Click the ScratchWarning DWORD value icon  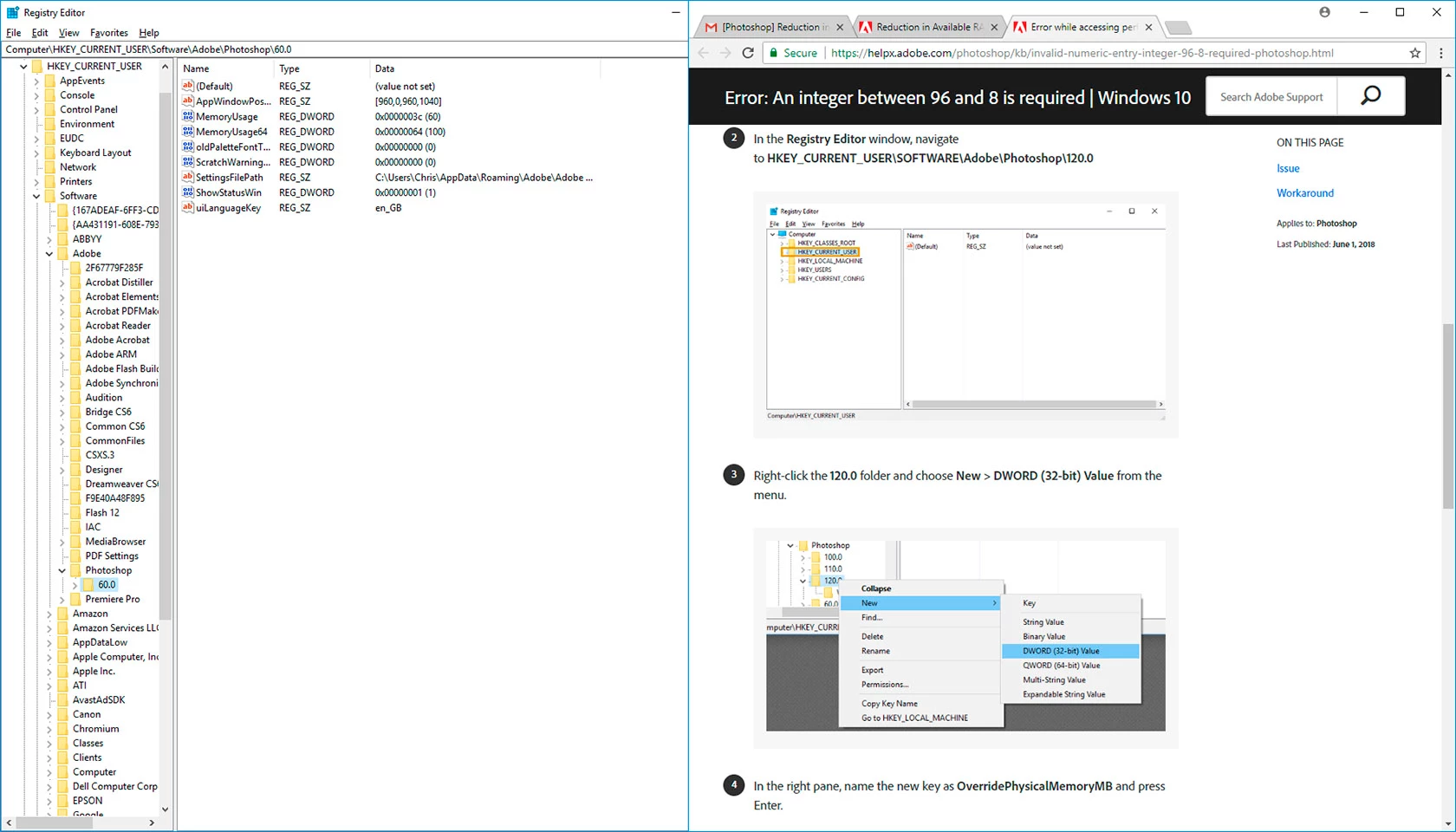pyautogui.click(x=188, y=162)
